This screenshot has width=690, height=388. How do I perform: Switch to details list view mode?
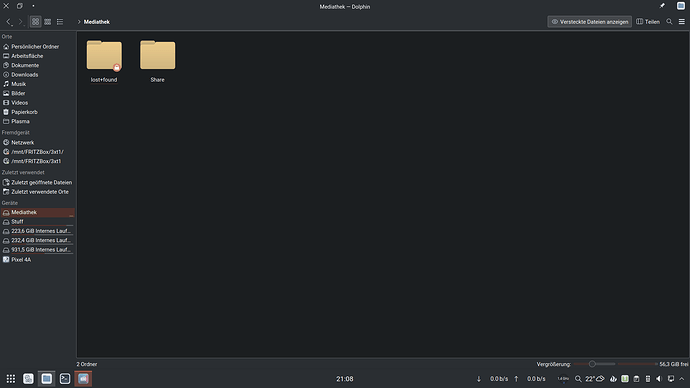(60, 22)
